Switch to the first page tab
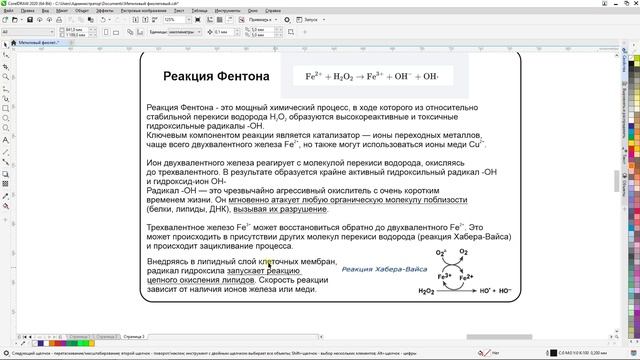Viewport: 640px width, 360px height. pyautogui.click(x=79, y=337)
